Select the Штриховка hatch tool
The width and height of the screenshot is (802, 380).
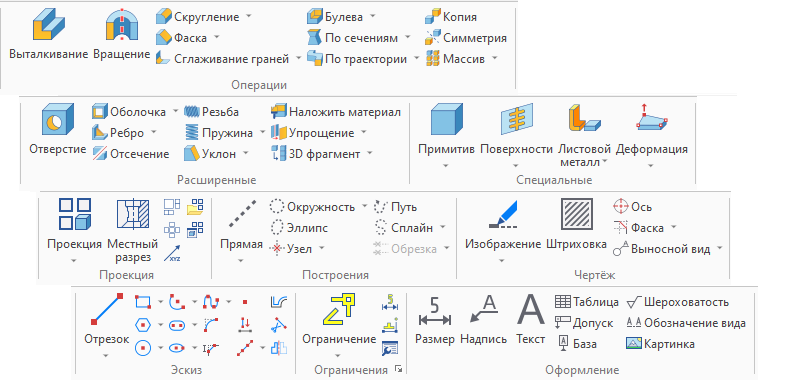(576, 225)
